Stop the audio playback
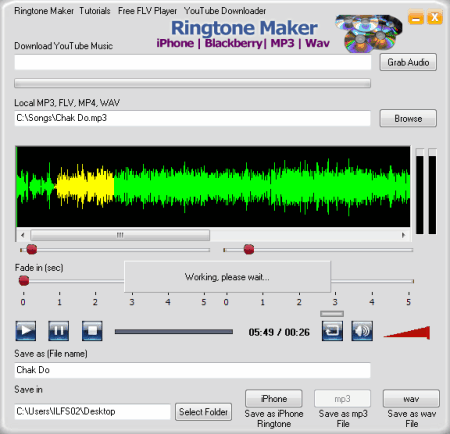The width and height of the screenshot is (450, 434). [92, 331]
